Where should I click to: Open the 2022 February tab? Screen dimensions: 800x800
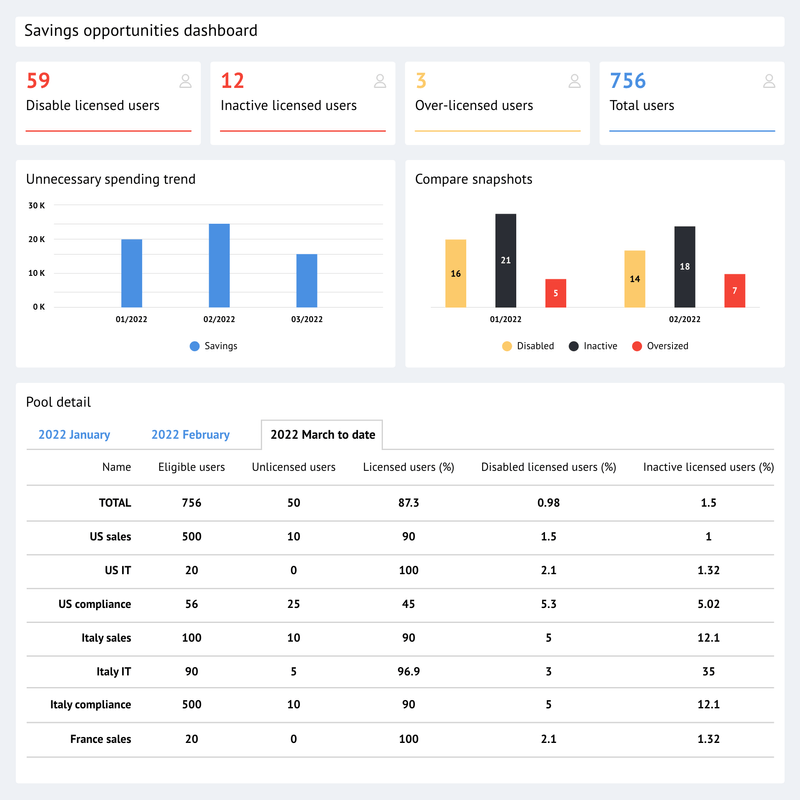[190, 435]
